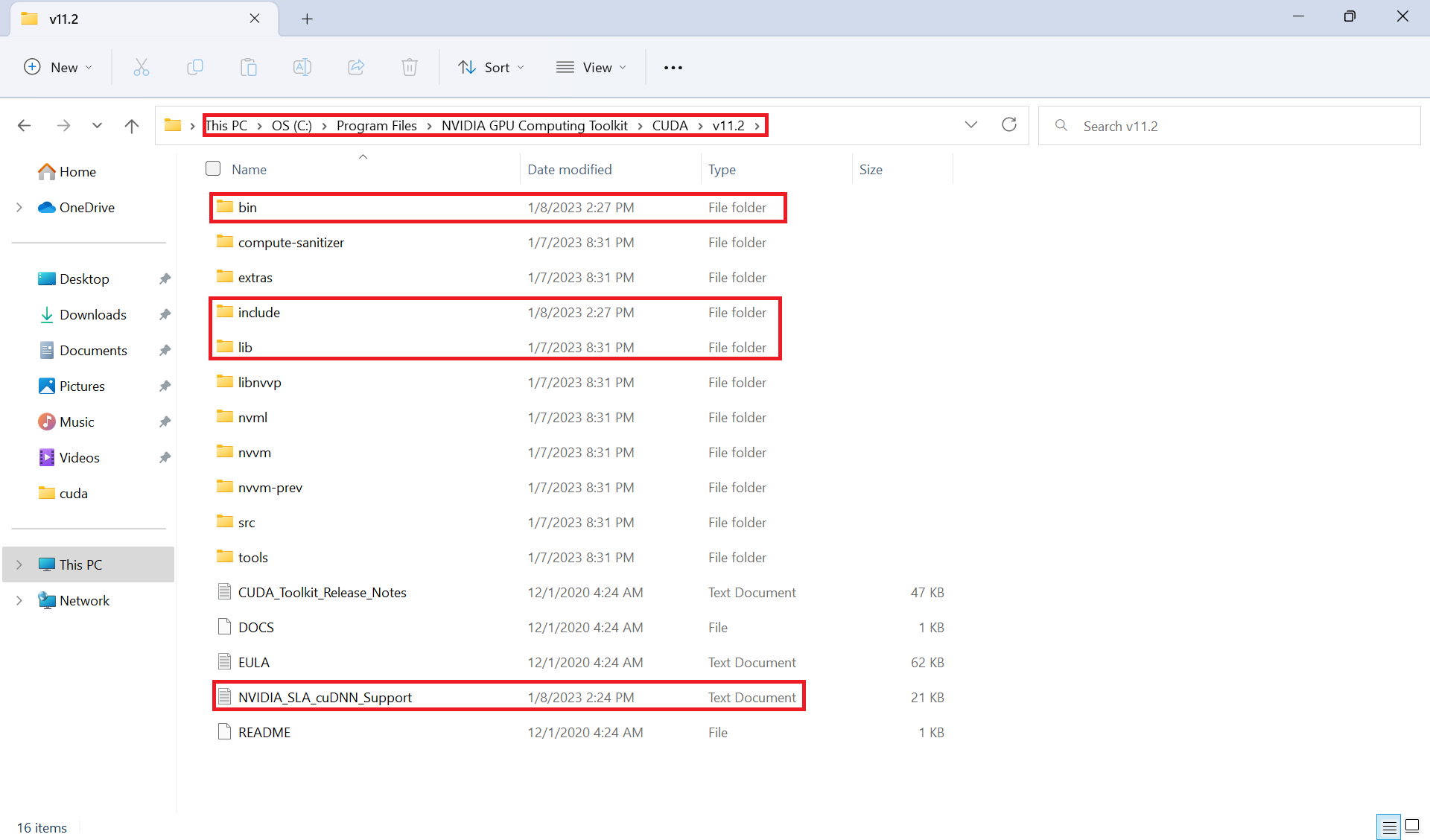Open the View dropdown menu
The image size is (1430, 840).
click(591, 68)
